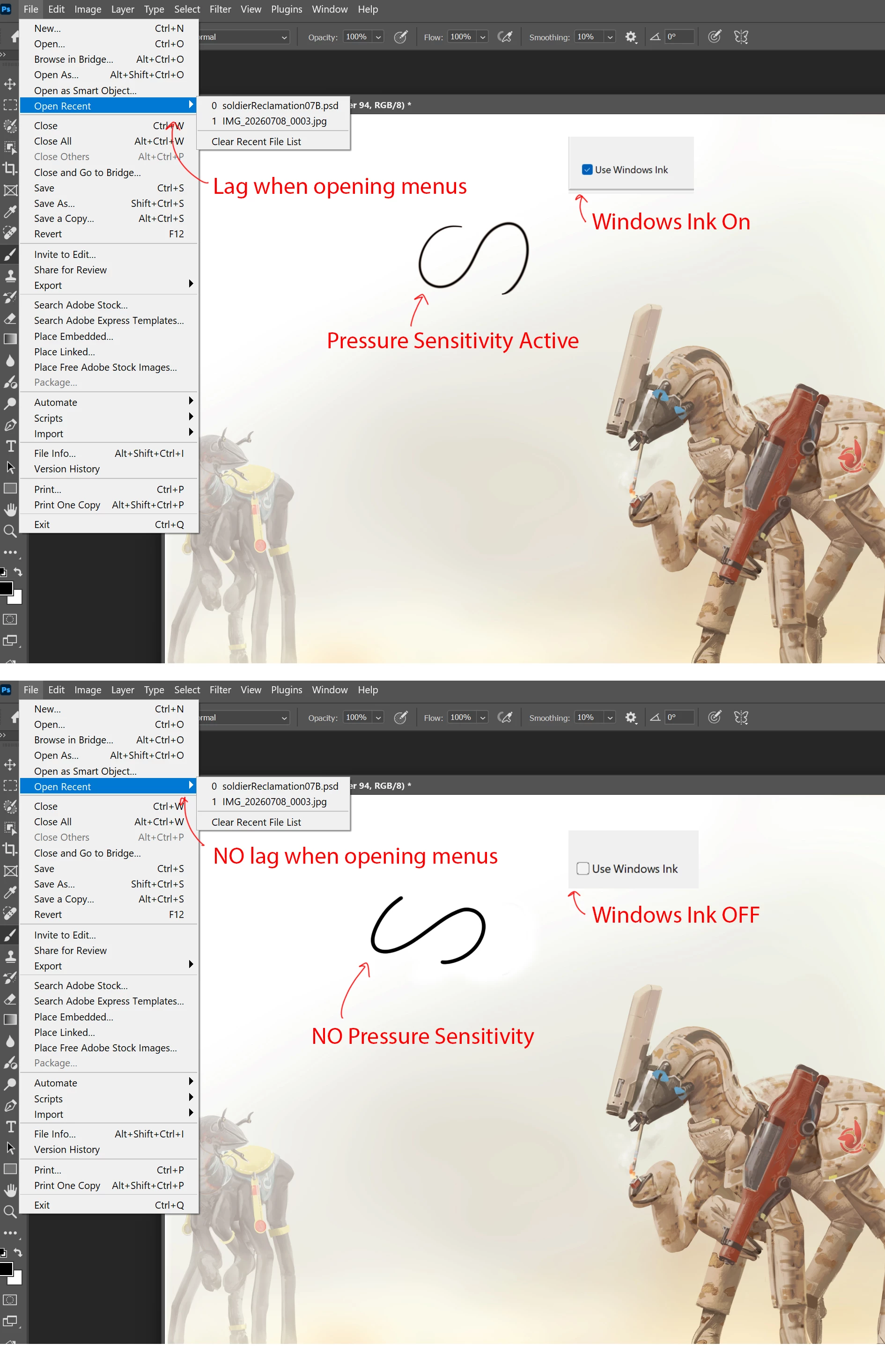Screen dimensions: 885x1372
Task: Toggle airbrush build-up in the upper window
Action: point(505,37)
